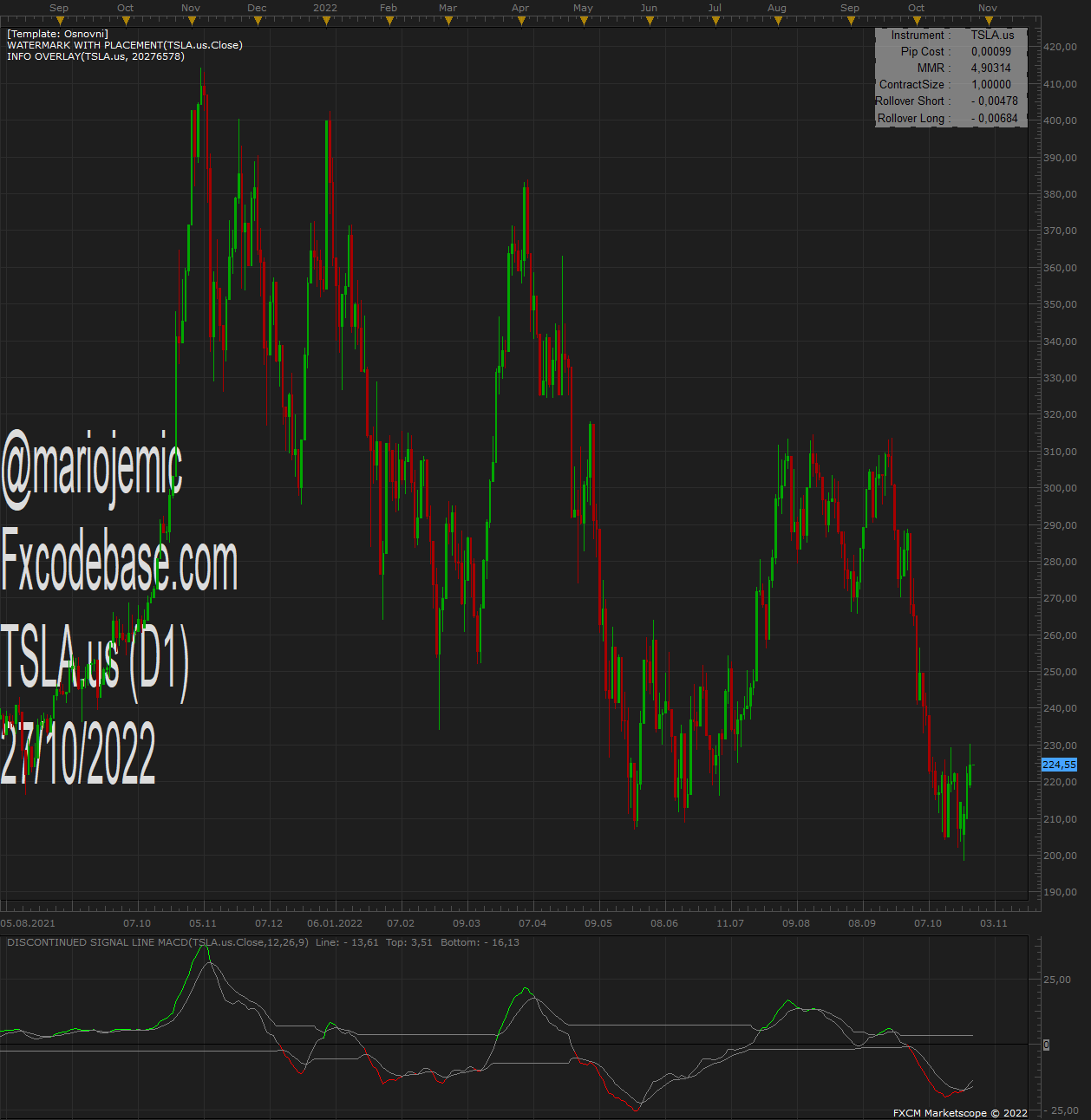Select the 250,00 price axis label

pyautogui.click(x=1061, y=672)
